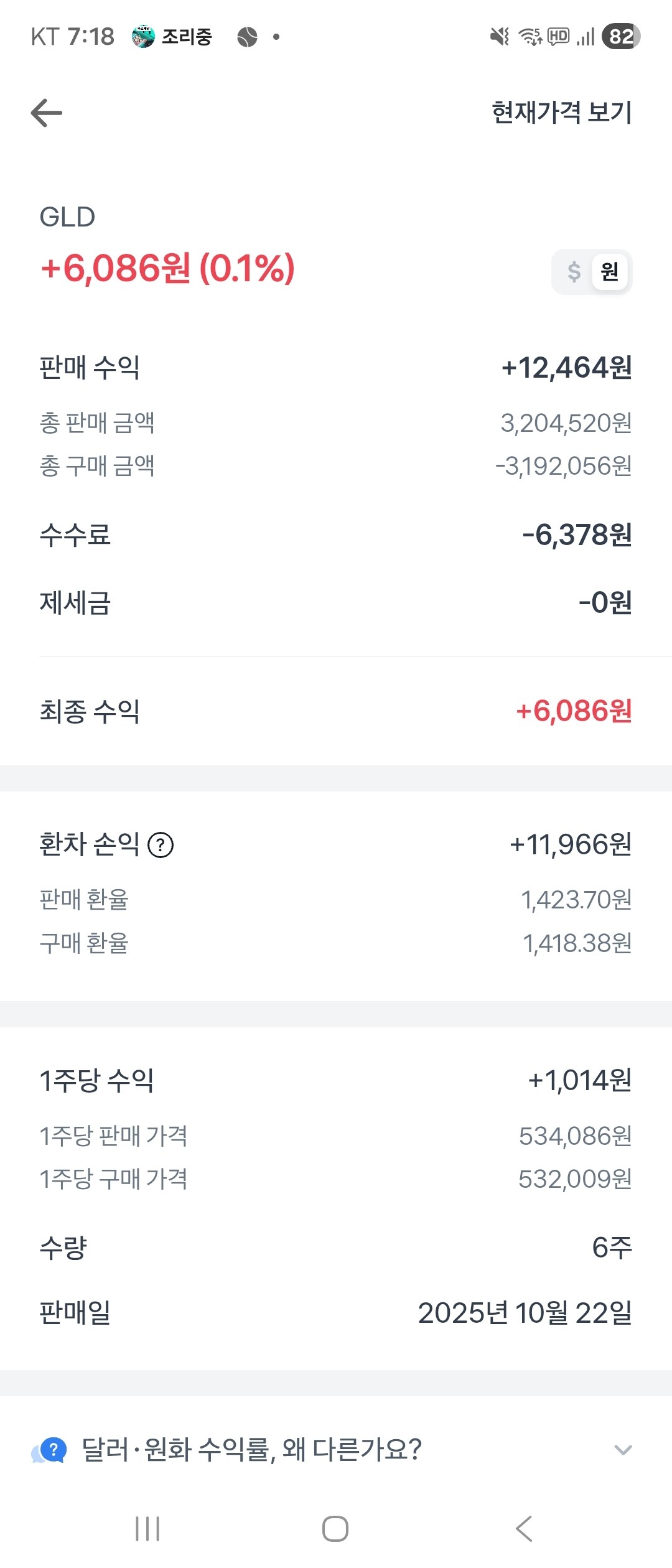Tap the battery indicator showing 82
This screenshot has width=672, height=1568.
(620, 37)
